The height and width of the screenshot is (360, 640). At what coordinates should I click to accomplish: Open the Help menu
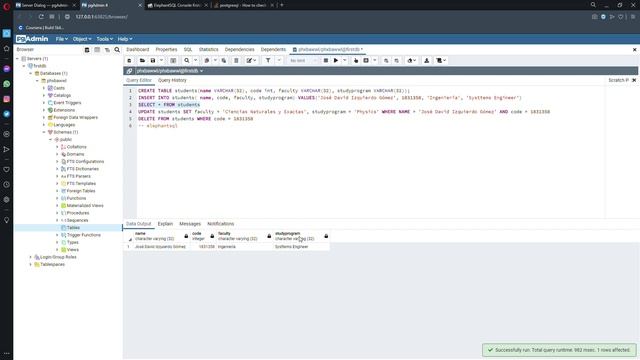(x=124, y=39)
